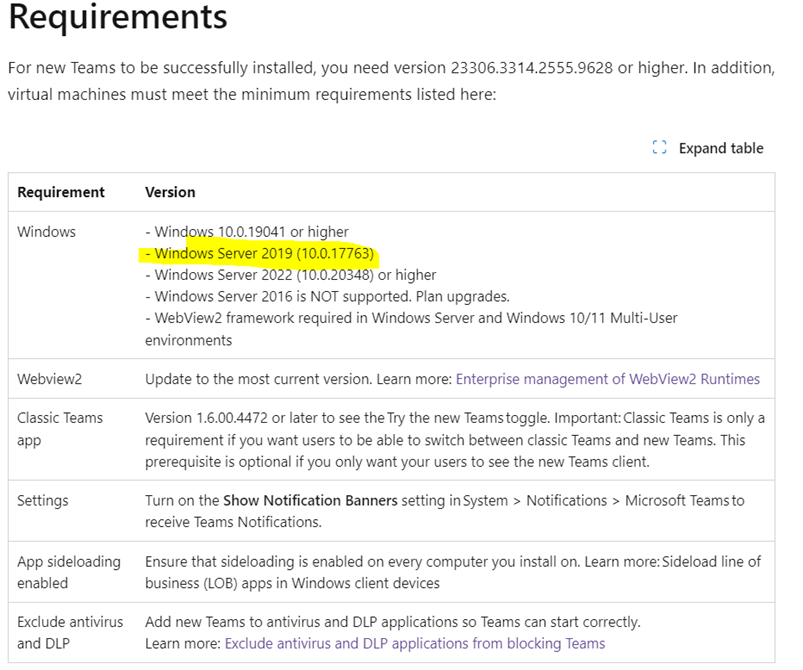Click Update to the most current version text

[x=259, y=379]
